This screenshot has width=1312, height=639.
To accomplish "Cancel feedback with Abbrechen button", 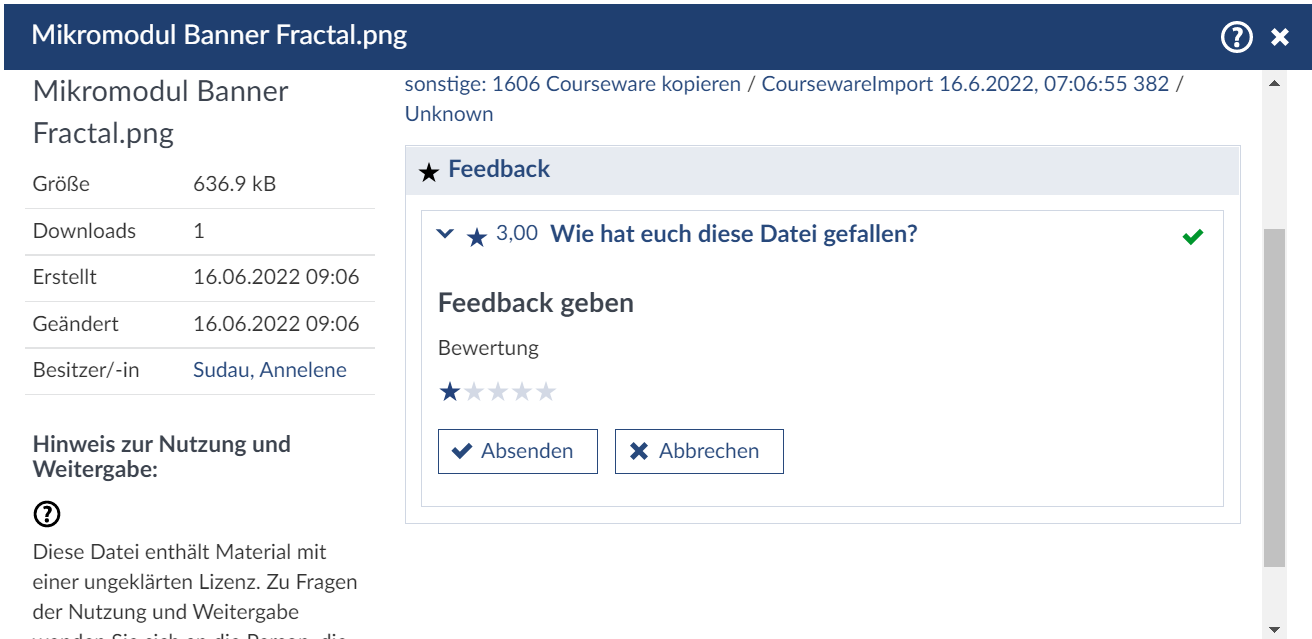I will pyautogui.click(x=698, y=451).
